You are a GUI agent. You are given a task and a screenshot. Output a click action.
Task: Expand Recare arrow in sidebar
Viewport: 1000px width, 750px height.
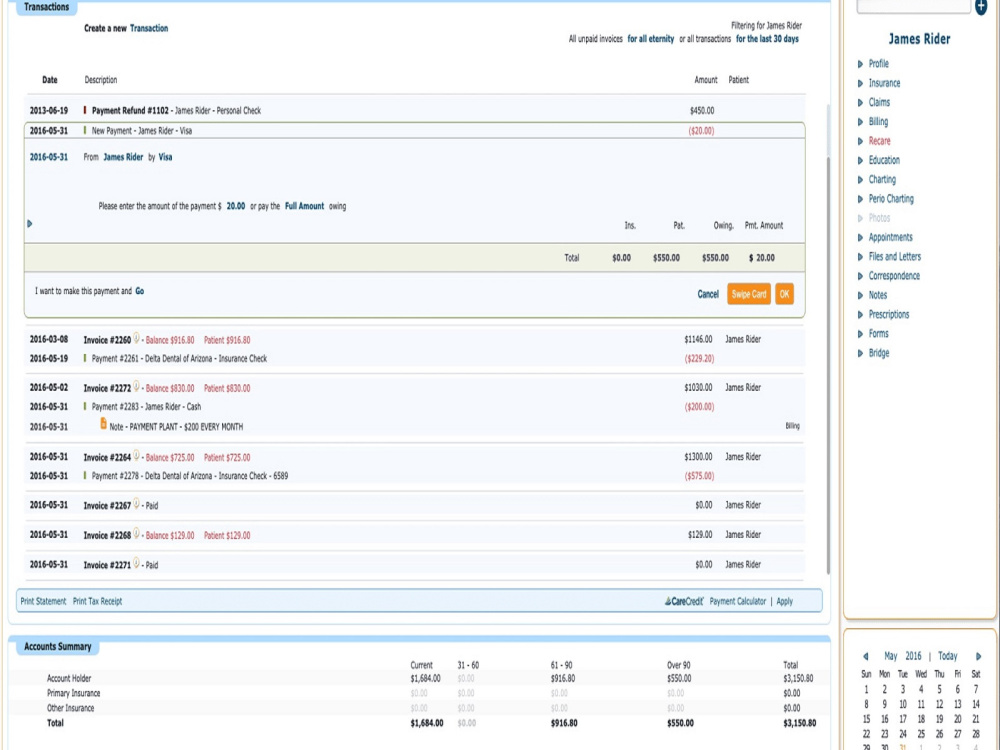pyautogui.click(x=860, y=141)
